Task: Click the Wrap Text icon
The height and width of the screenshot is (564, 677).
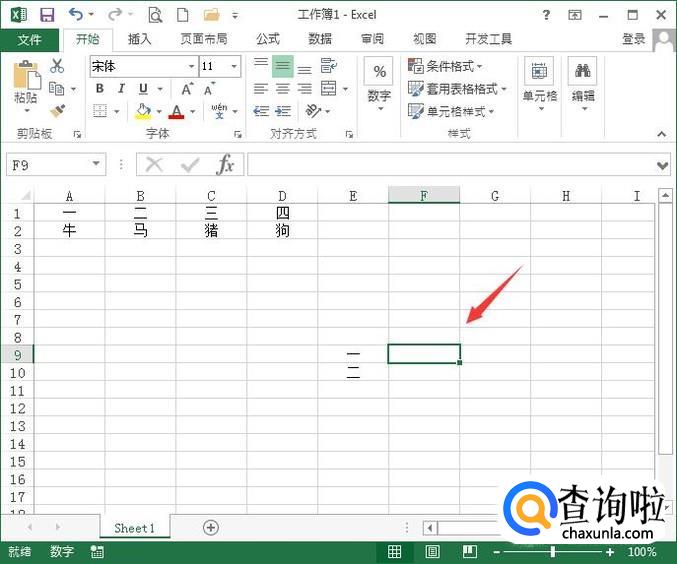Action: (x=329, y=66)
